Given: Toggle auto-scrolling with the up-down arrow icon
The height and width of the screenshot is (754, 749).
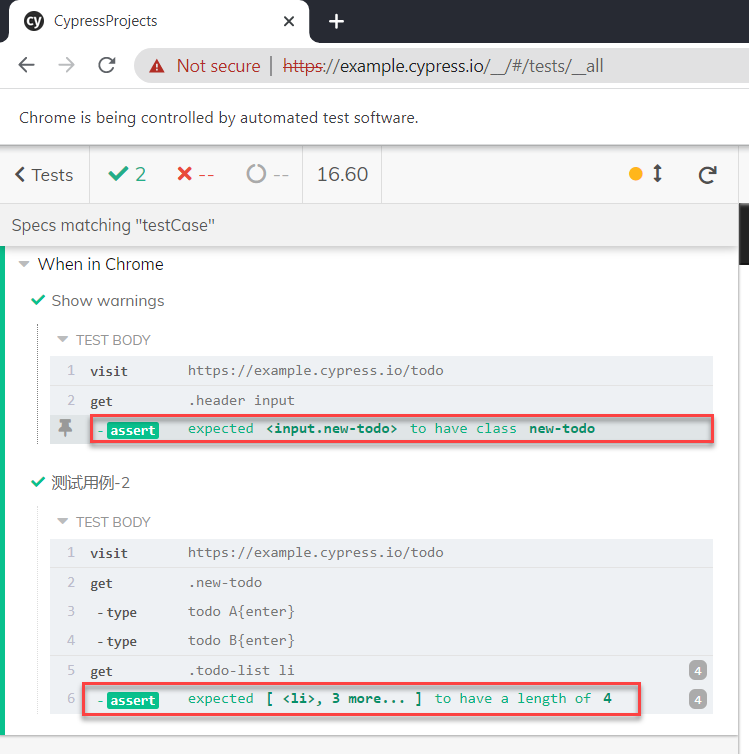Looking at the screenshot, I should 658,174.
